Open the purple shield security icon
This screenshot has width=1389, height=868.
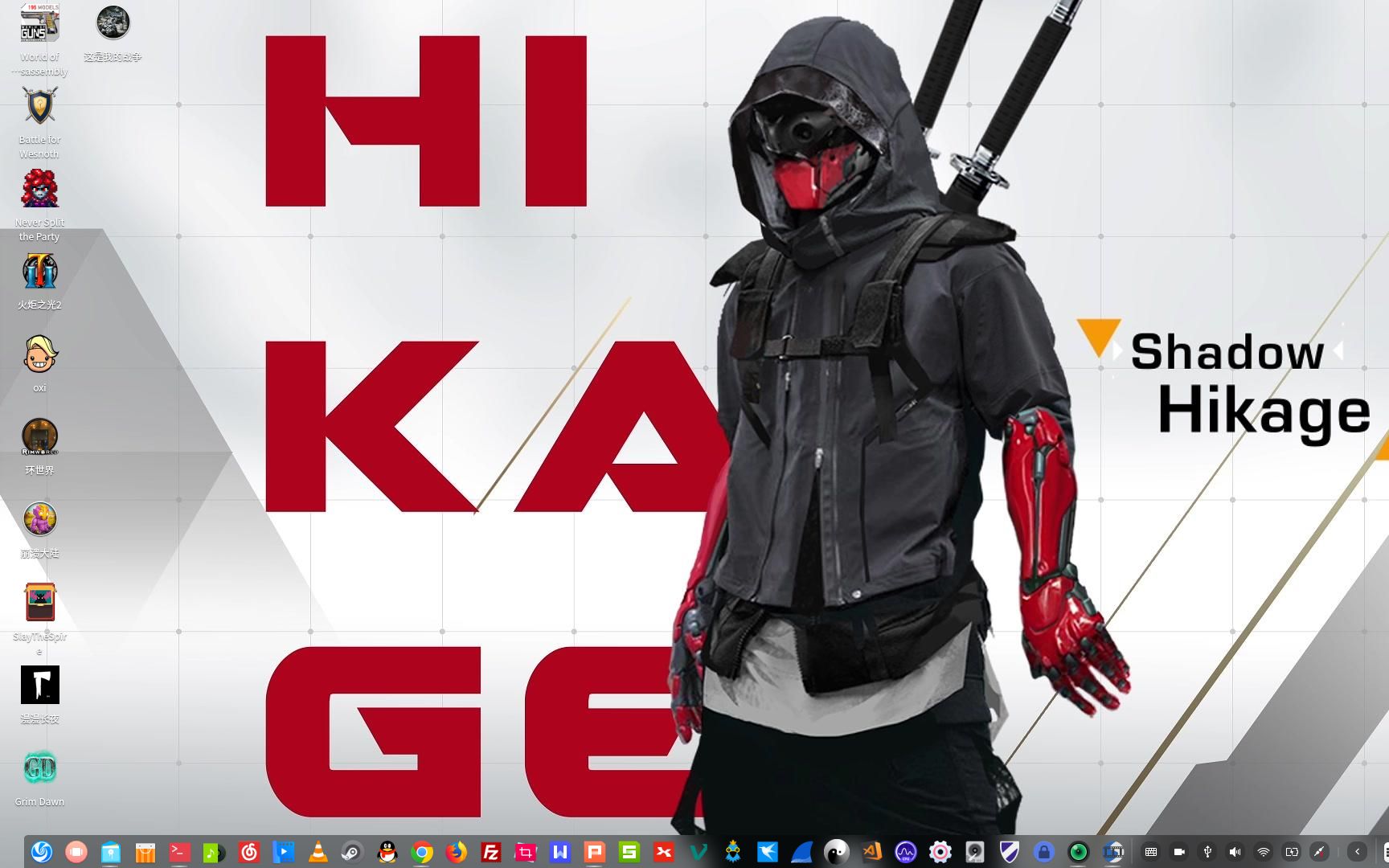click(1010, 851)
